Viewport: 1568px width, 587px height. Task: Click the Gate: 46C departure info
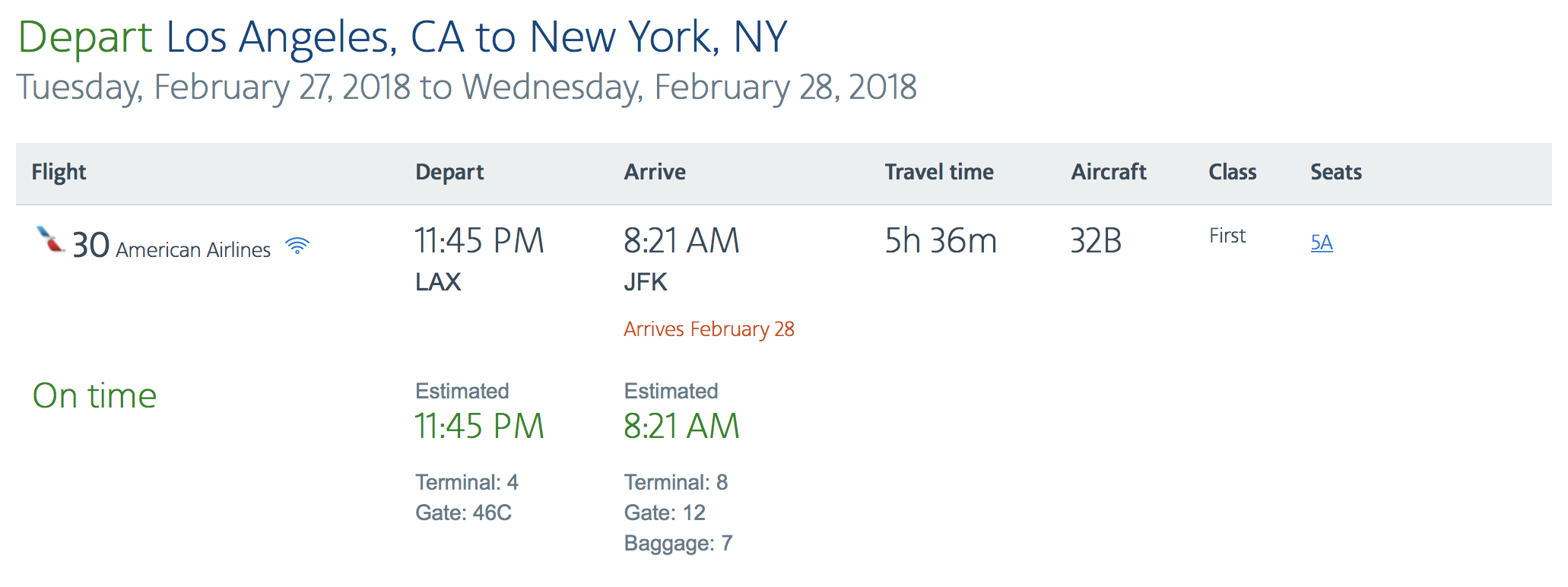tap(463, 512)
